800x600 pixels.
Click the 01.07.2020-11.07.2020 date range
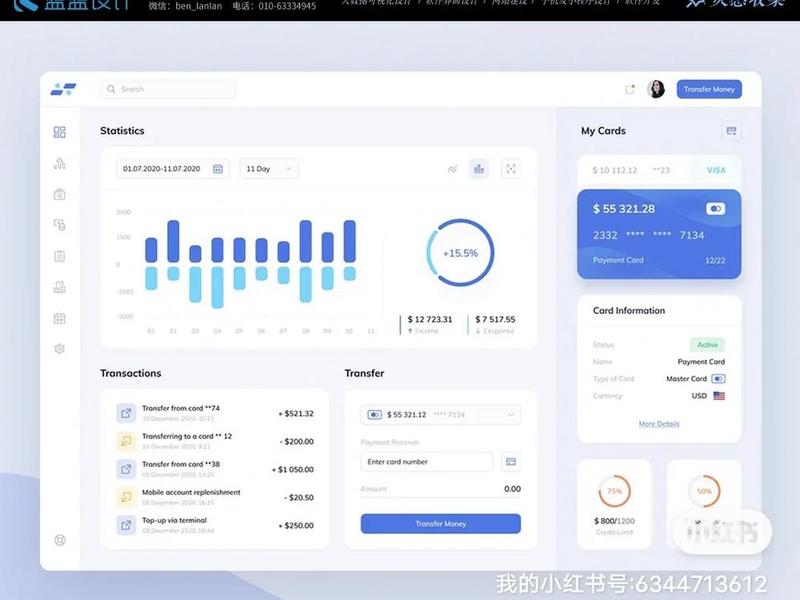pos(161,169)
